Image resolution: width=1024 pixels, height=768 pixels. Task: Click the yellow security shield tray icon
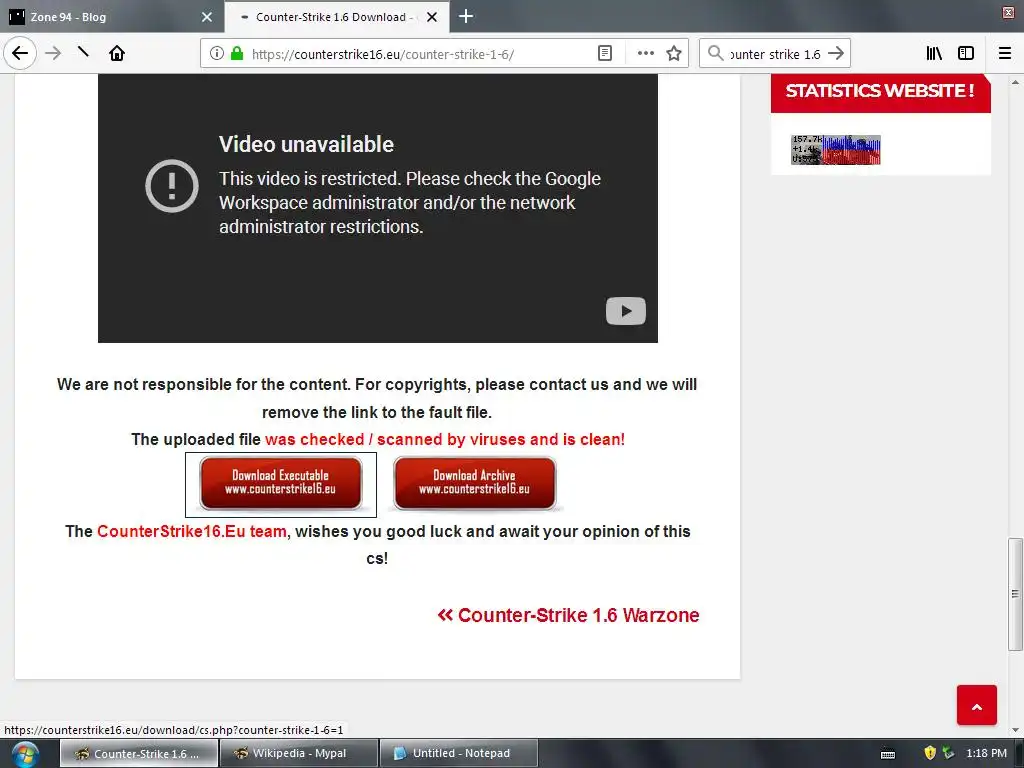930,753
